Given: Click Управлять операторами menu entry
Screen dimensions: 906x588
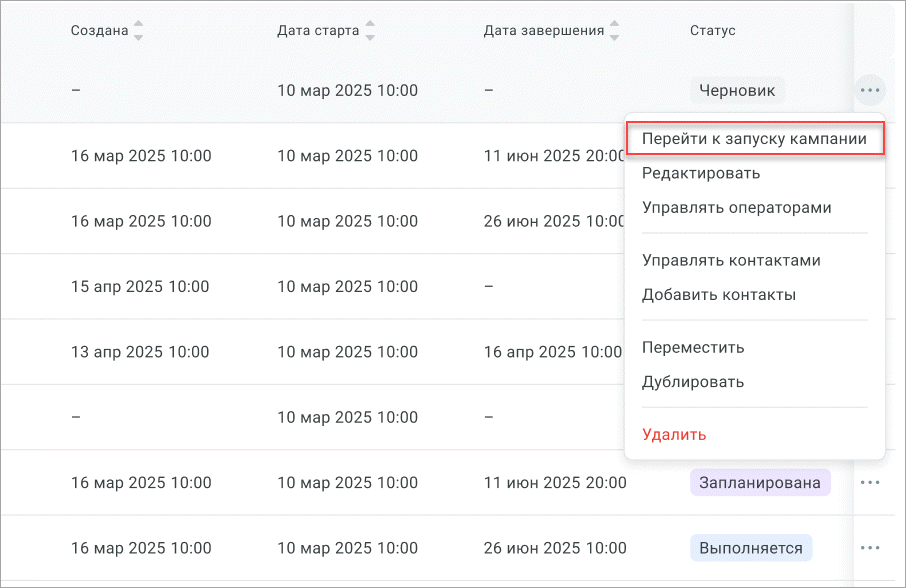Looking at the screenshot, I should coord(736,208).
